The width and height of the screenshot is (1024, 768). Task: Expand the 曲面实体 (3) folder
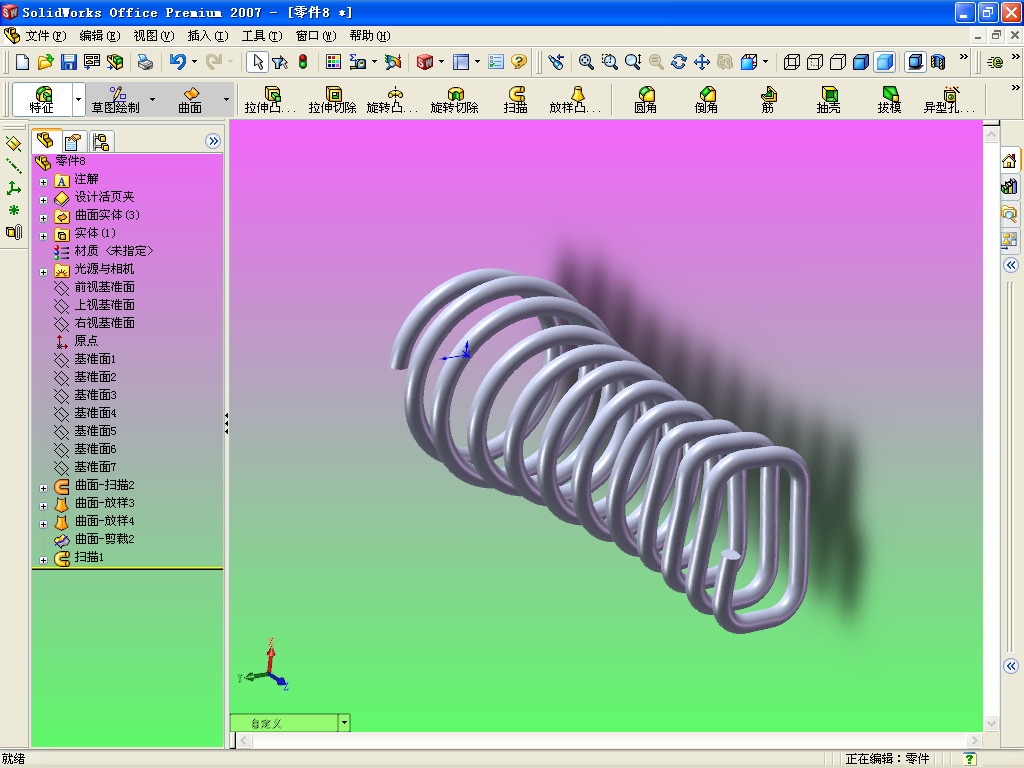coord(43,218)
